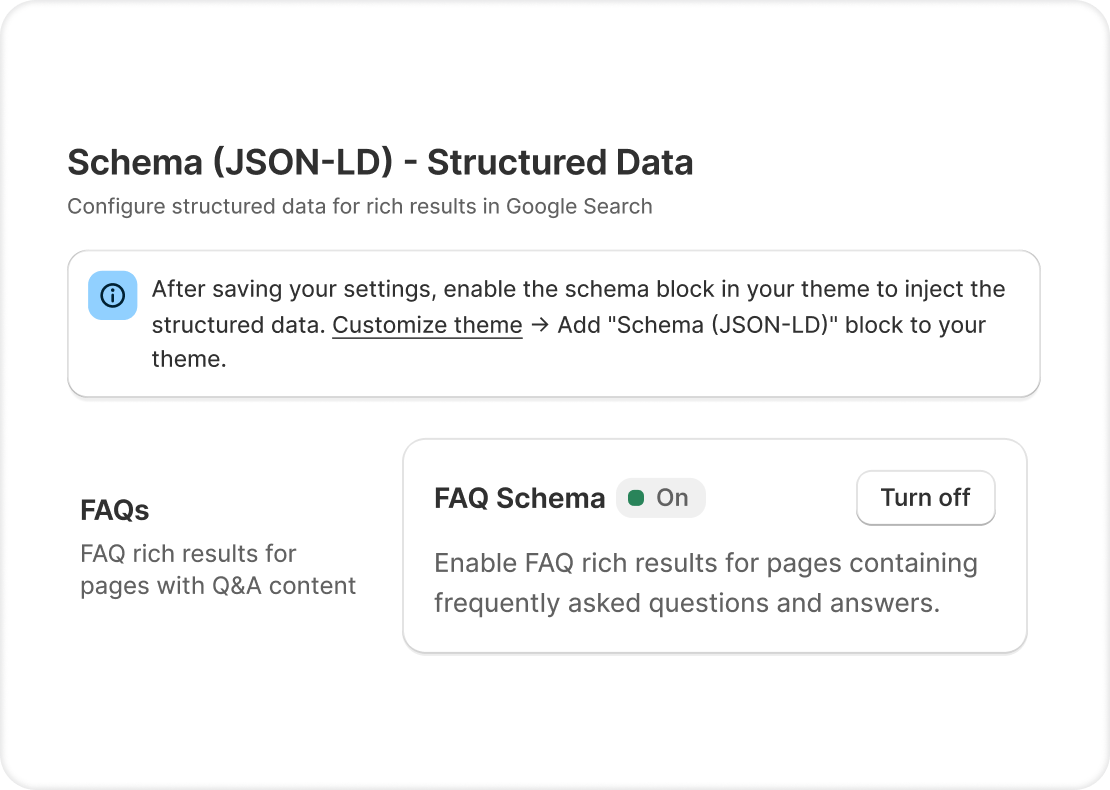Click the words "Google Search" in the subtitle
Image resolution: width=1110 pixels, height=790 pixels.
[579, 207]
